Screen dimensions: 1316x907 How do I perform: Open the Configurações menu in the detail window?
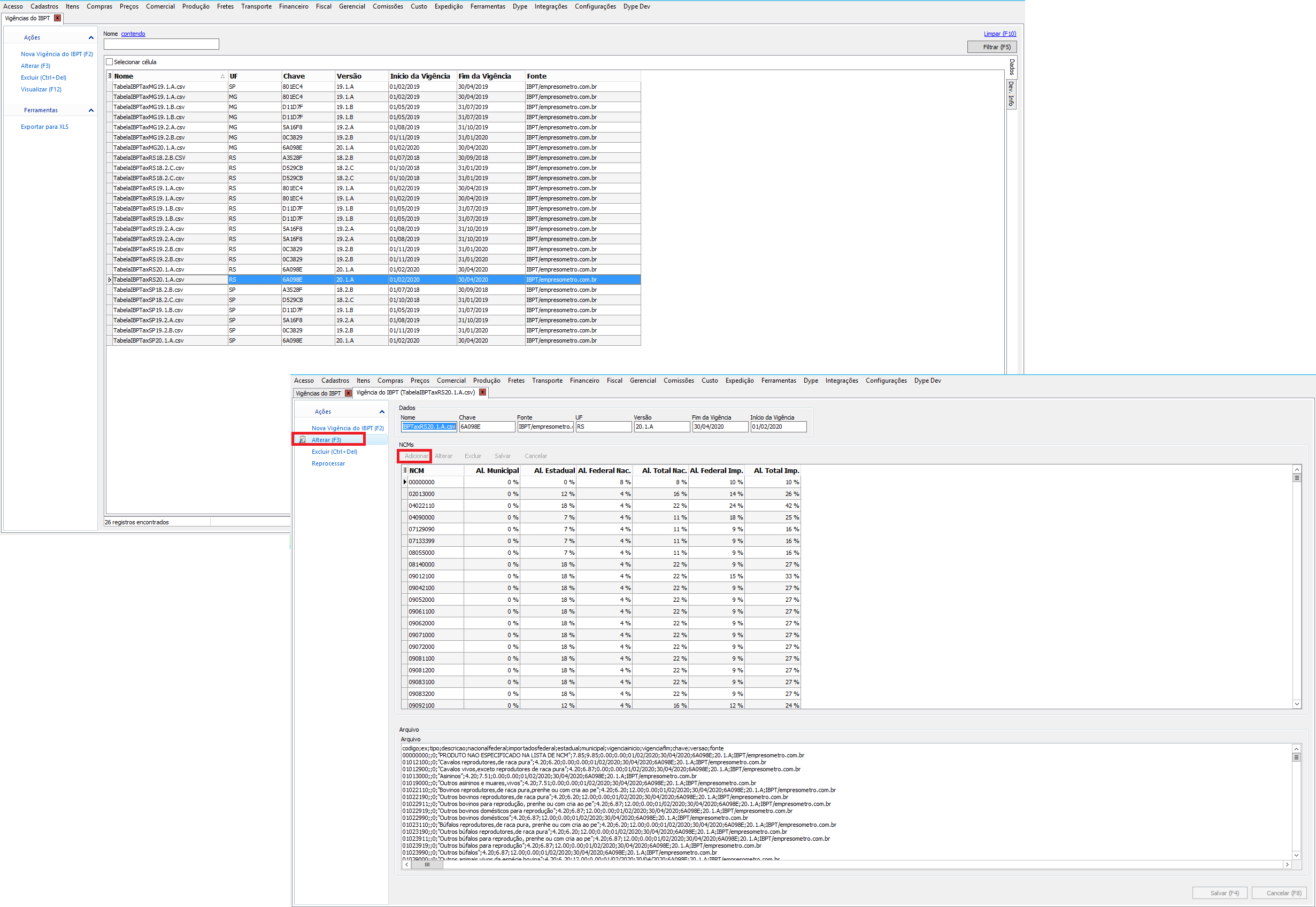886,380
